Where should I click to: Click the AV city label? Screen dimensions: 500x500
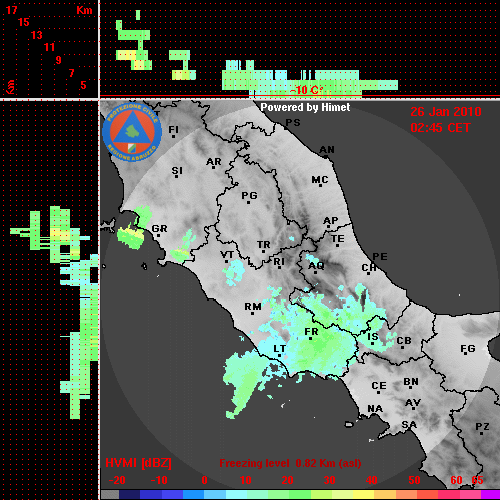coord(413,403)
